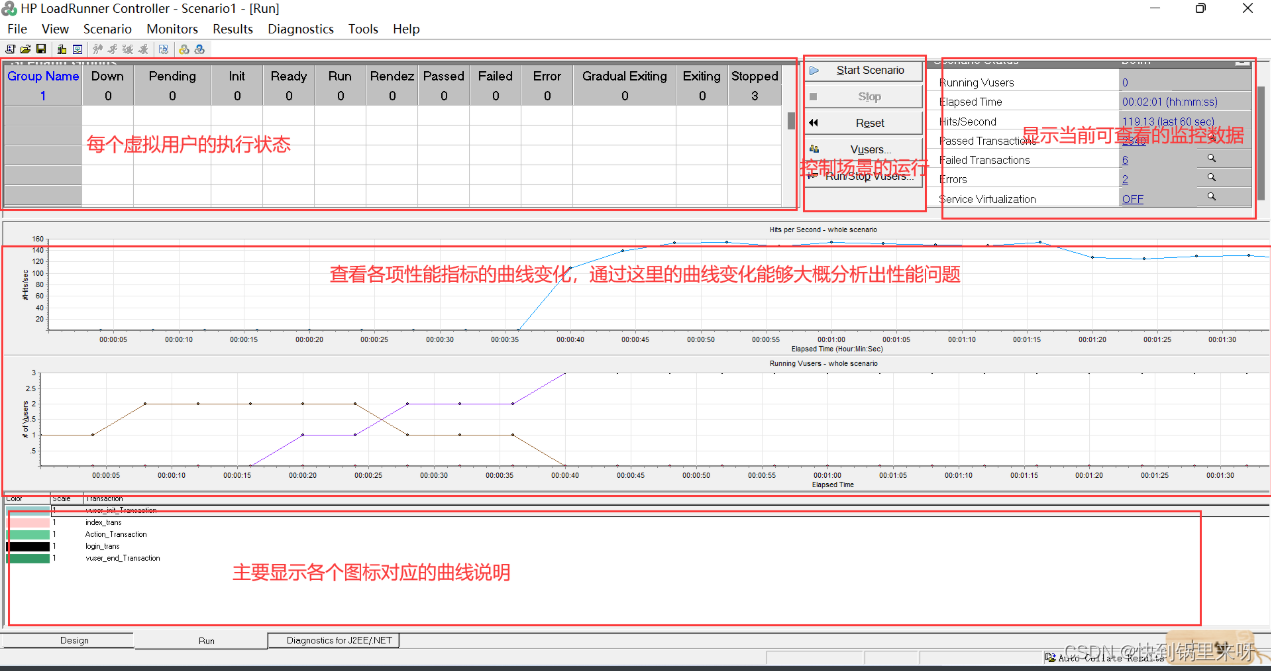Click the third grayed running-figure toolbar icon
The height and width of the screenshot is (671, 1271).
point(128,49)
